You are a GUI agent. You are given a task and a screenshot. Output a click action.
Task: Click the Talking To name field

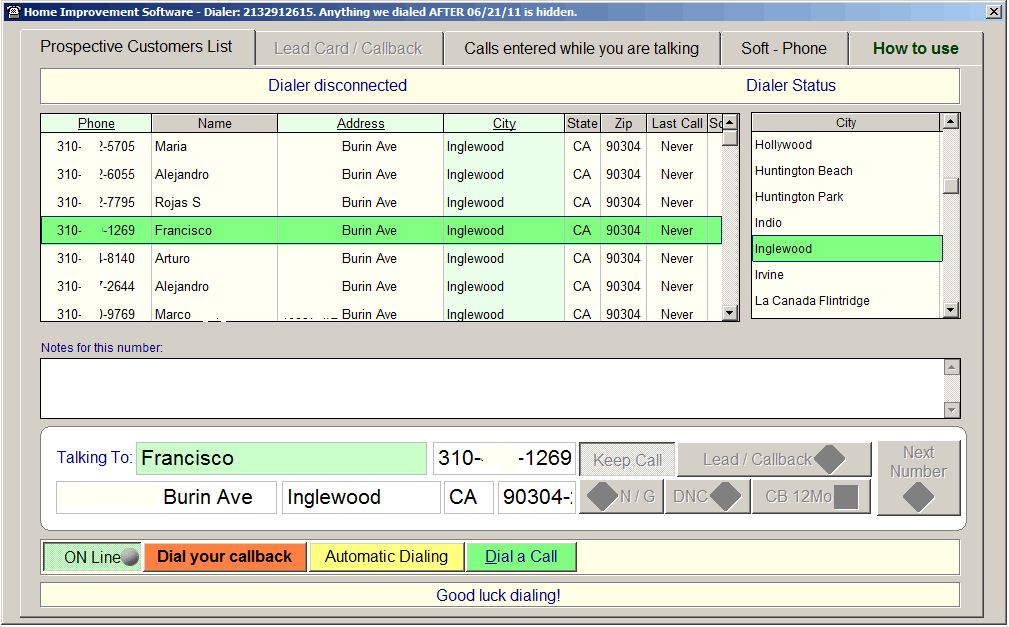coord(281,458)
